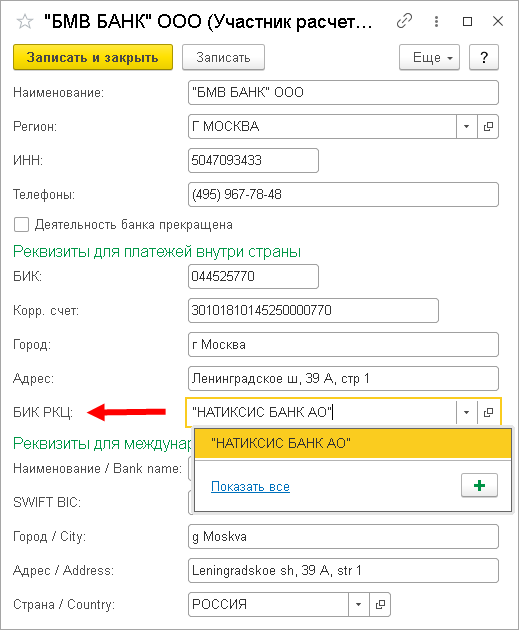Click the 'БИК РКЦ:' label
This screenshot has width=519, height=630.
(x=43, y=413)
